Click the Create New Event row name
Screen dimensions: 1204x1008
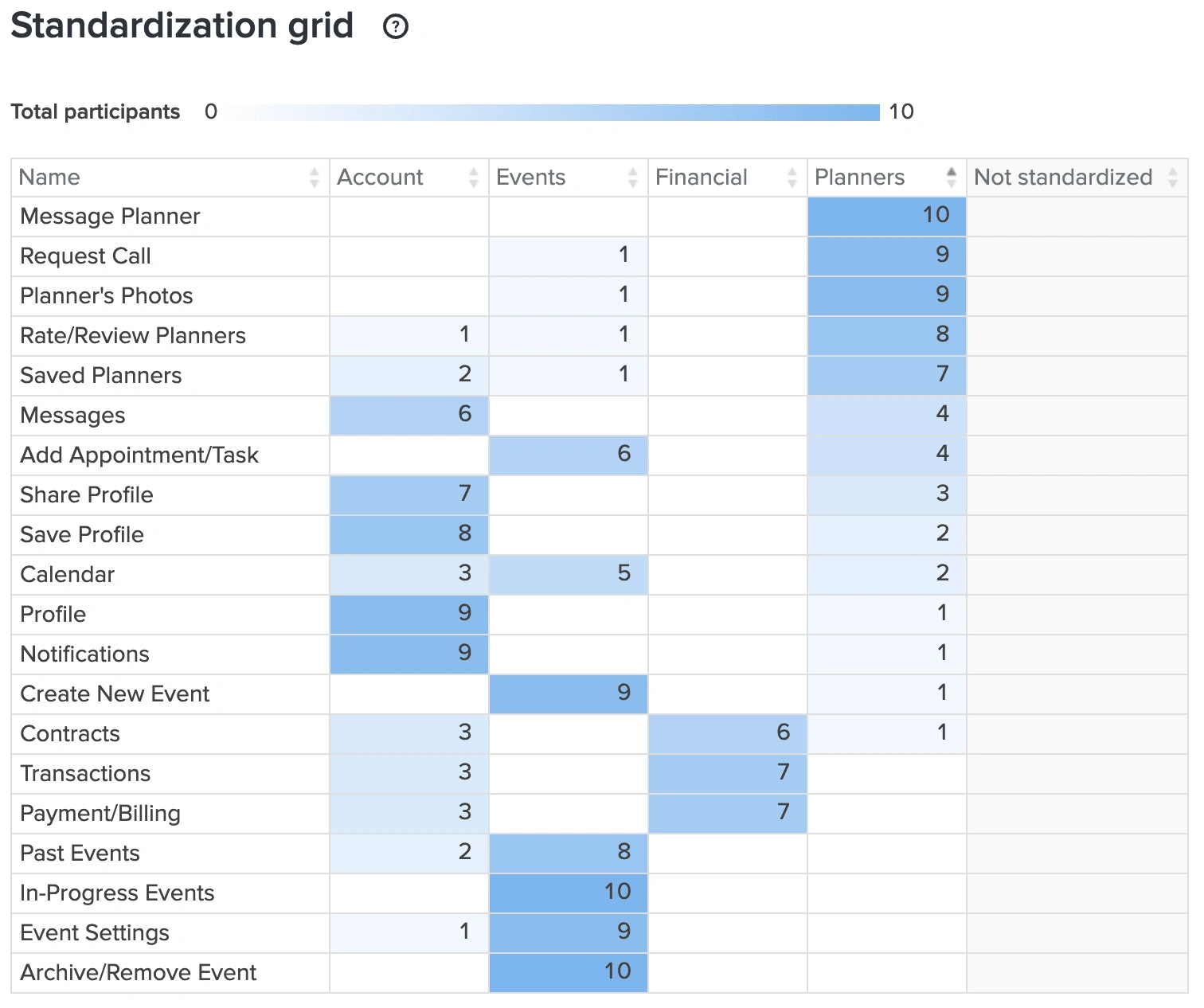click(x=115, y=693)
